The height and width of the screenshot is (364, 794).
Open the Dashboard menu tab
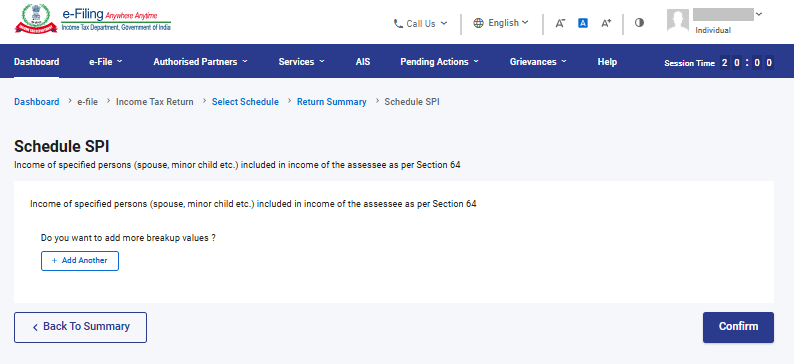point(36,62)
